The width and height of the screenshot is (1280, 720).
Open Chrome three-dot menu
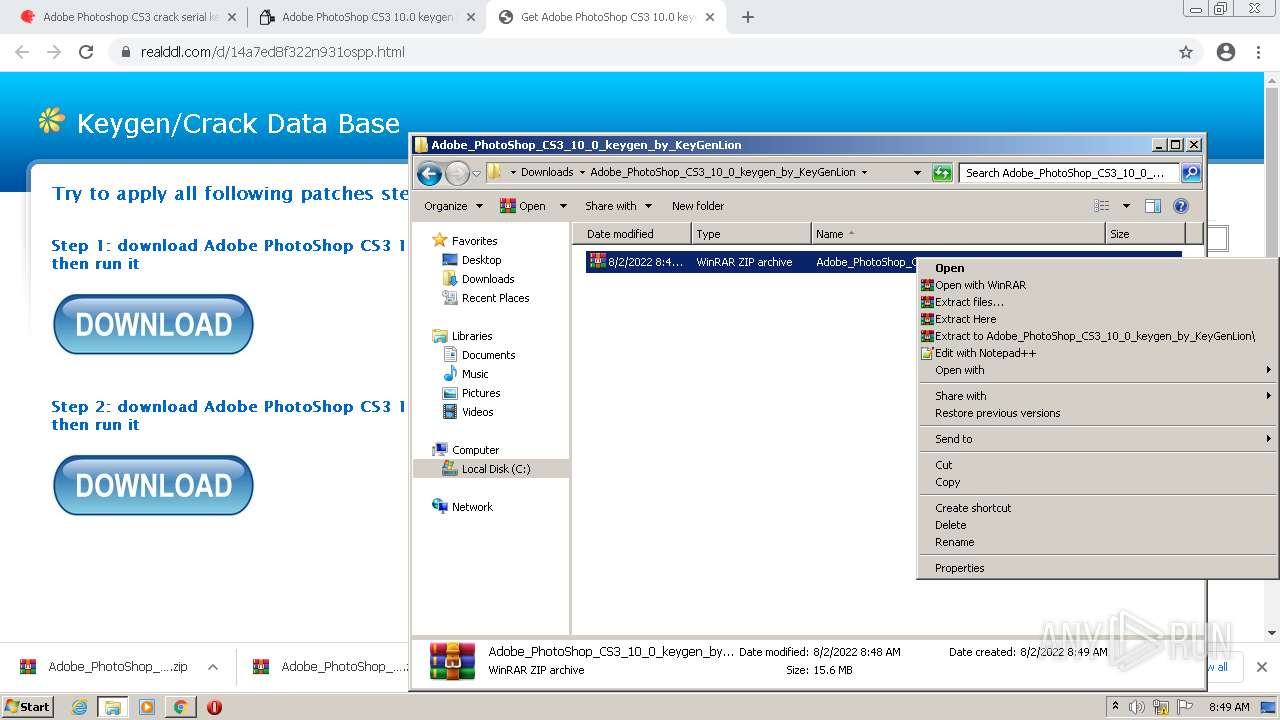click(1258, 52)
